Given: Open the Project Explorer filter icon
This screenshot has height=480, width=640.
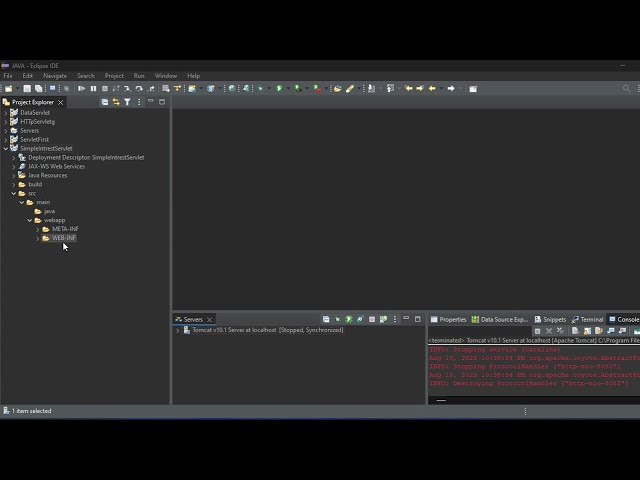Looking at the screenshot, I should pyautogui.click(x=127, y=102).
